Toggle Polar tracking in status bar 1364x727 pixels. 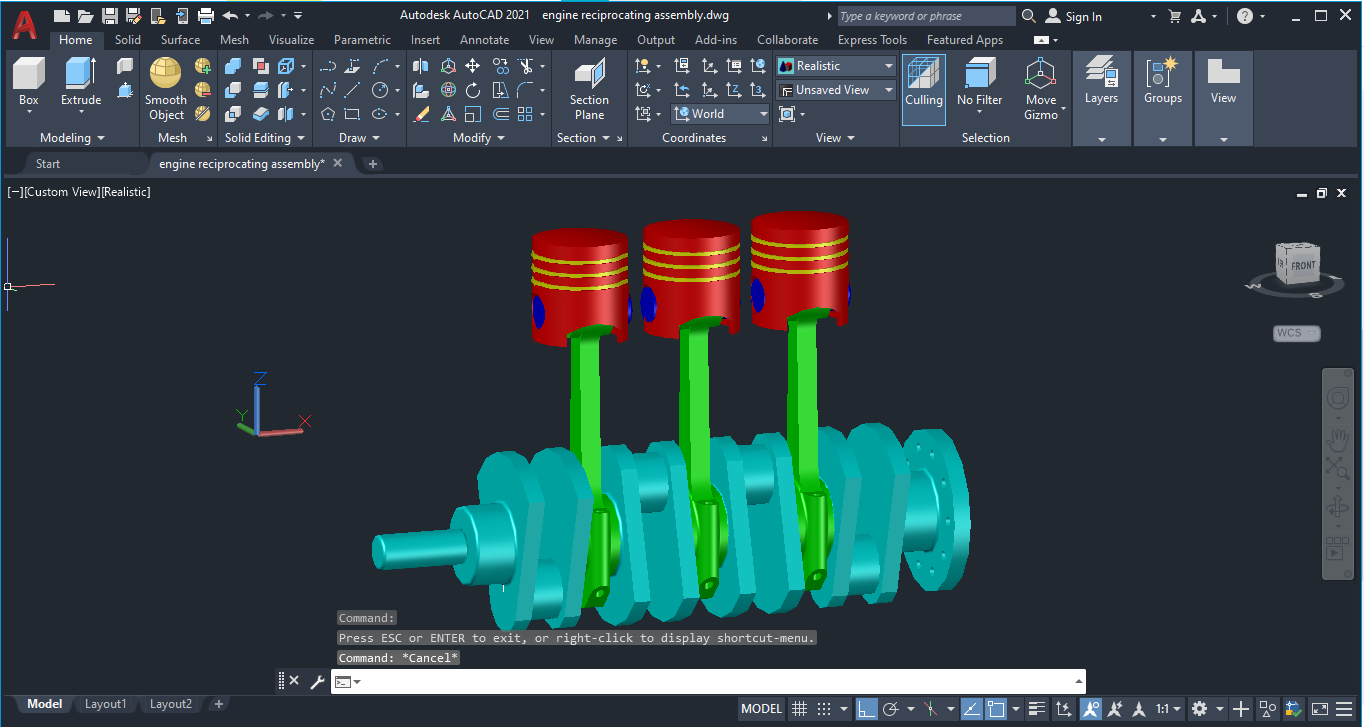click(891, 709)
